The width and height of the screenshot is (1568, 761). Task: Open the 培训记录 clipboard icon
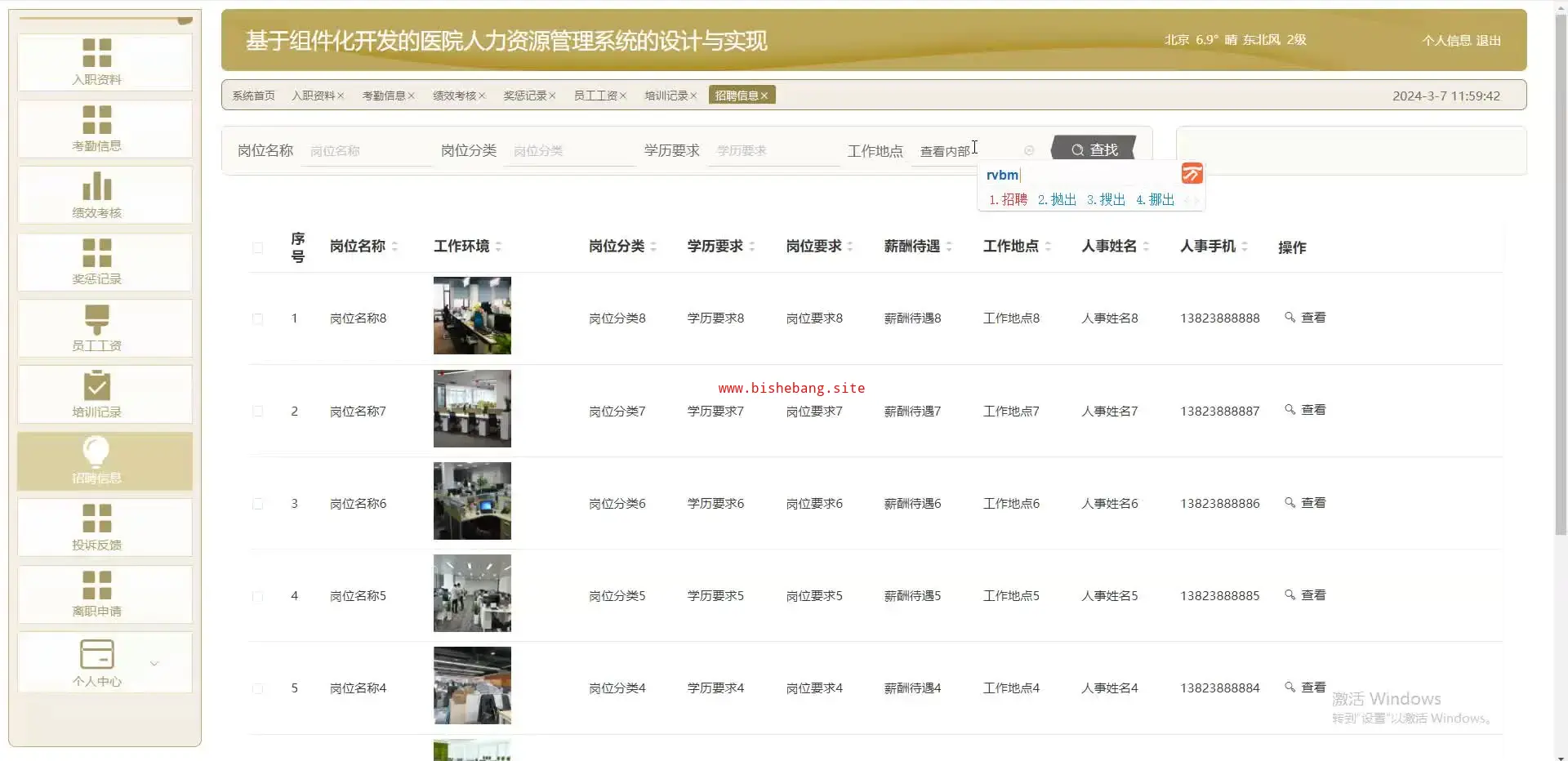click(x=96, y=386)
